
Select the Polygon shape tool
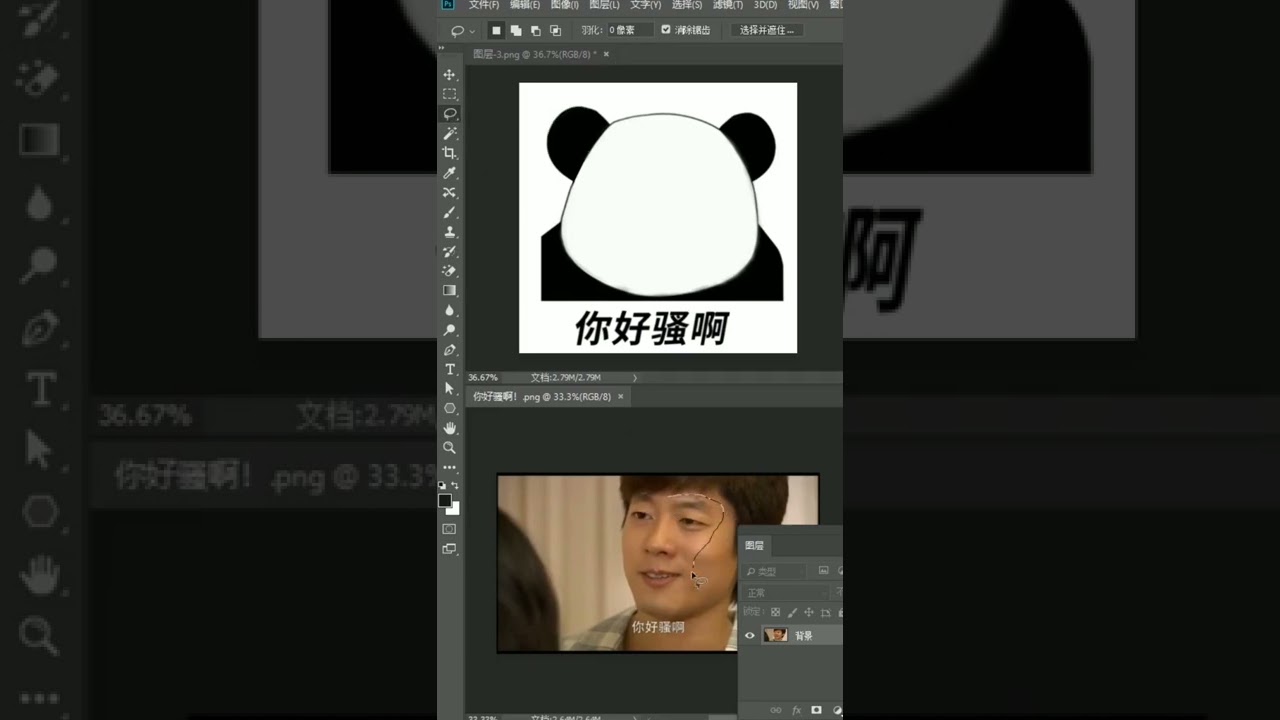click(450, 408)
